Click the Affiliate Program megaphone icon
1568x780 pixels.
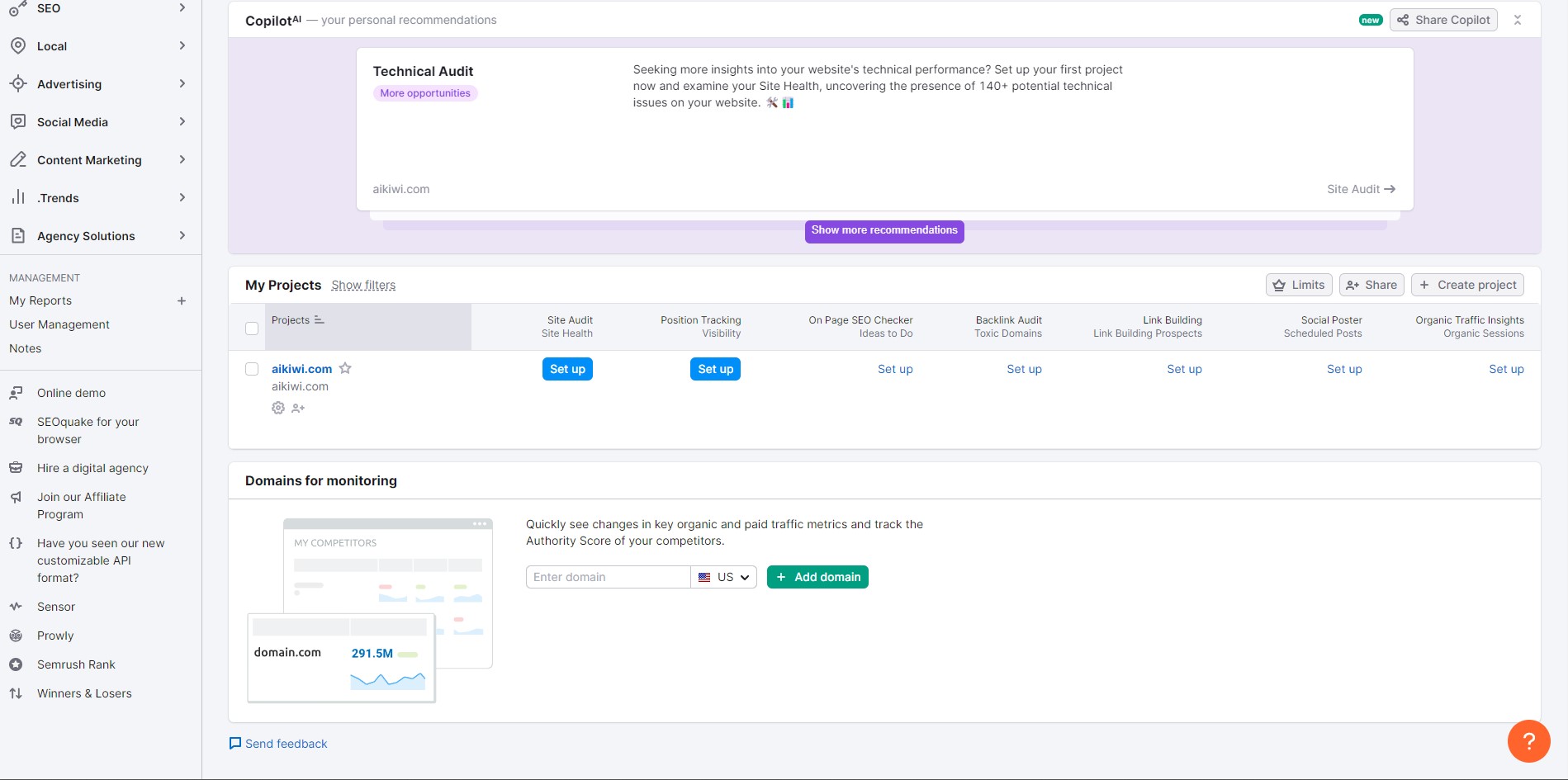[16, 497]
